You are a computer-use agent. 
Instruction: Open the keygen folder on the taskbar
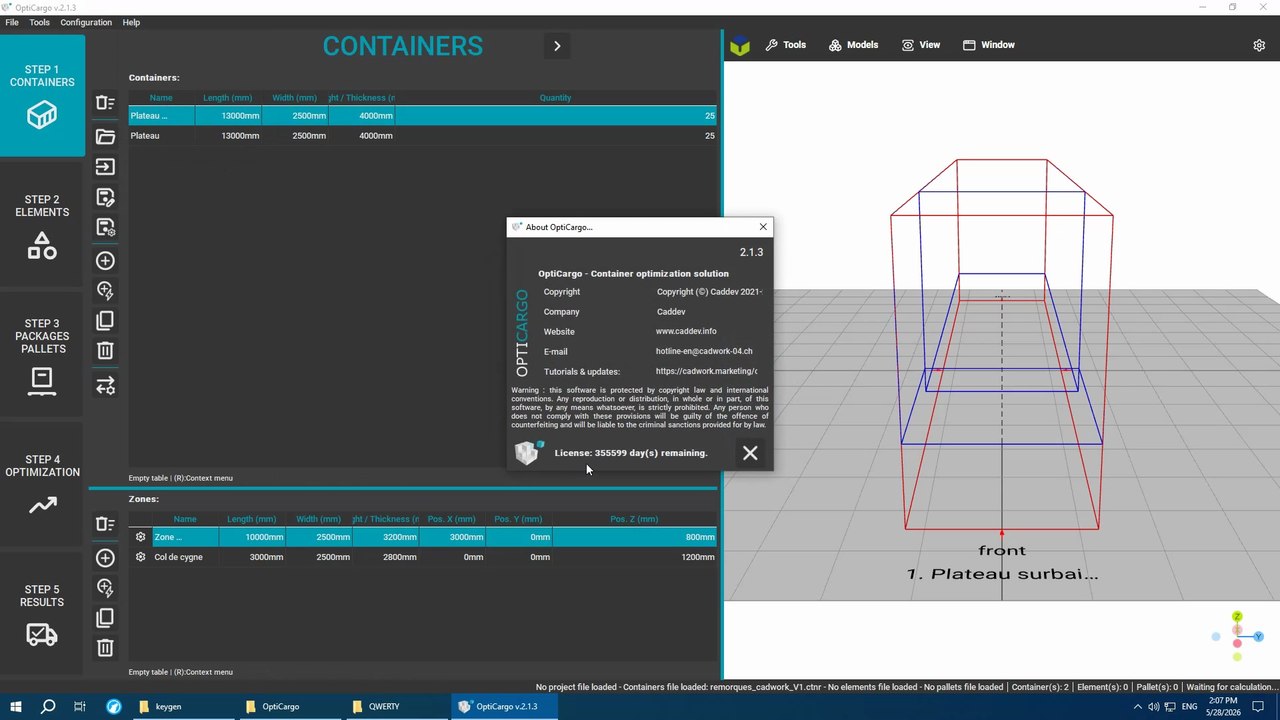click(x=182, y=706)
